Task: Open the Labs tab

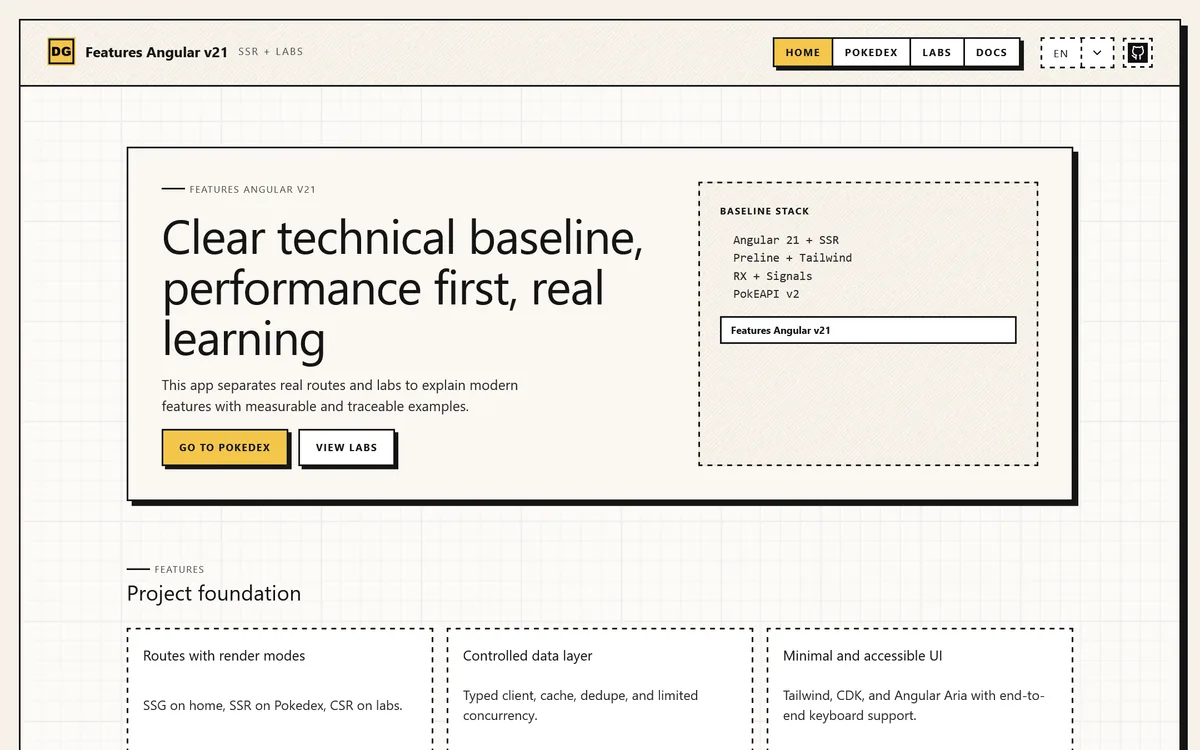Action: click(x=937, y=53)
